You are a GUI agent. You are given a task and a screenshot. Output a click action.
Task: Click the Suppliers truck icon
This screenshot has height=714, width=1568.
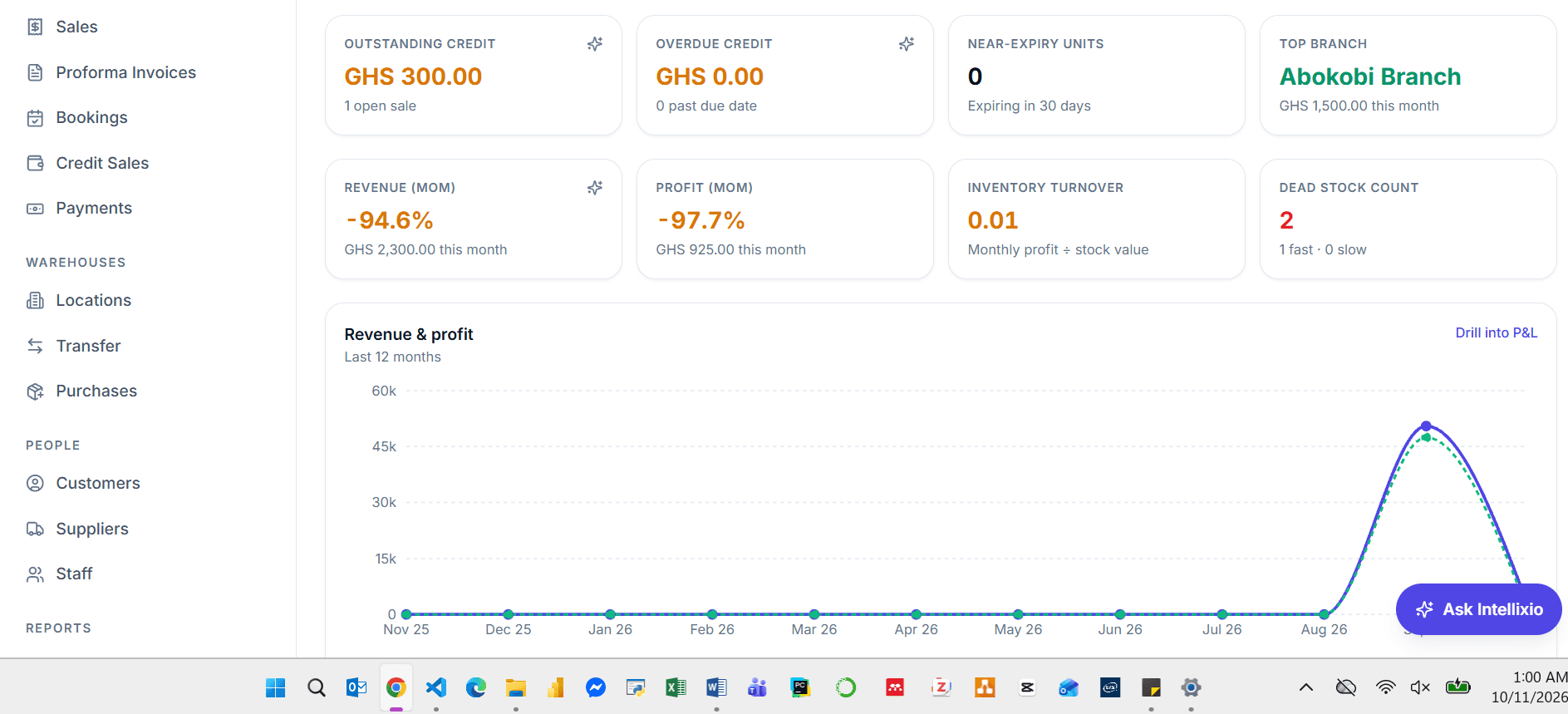[35, 529]
